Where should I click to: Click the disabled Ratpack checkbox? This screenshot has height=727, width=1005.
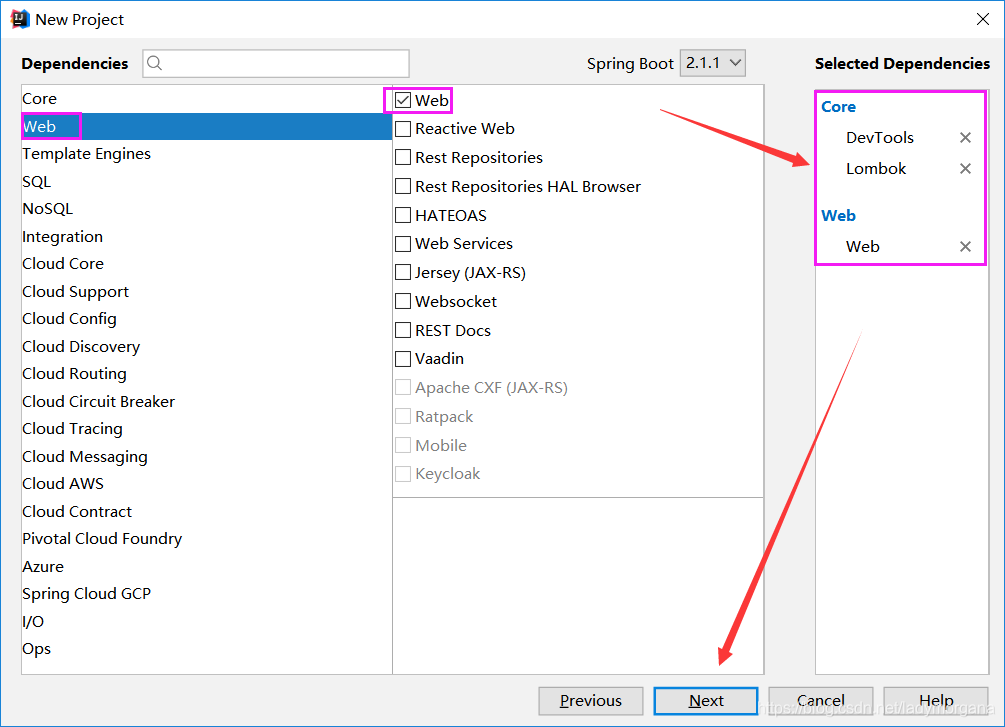click(x=403, y=416)
